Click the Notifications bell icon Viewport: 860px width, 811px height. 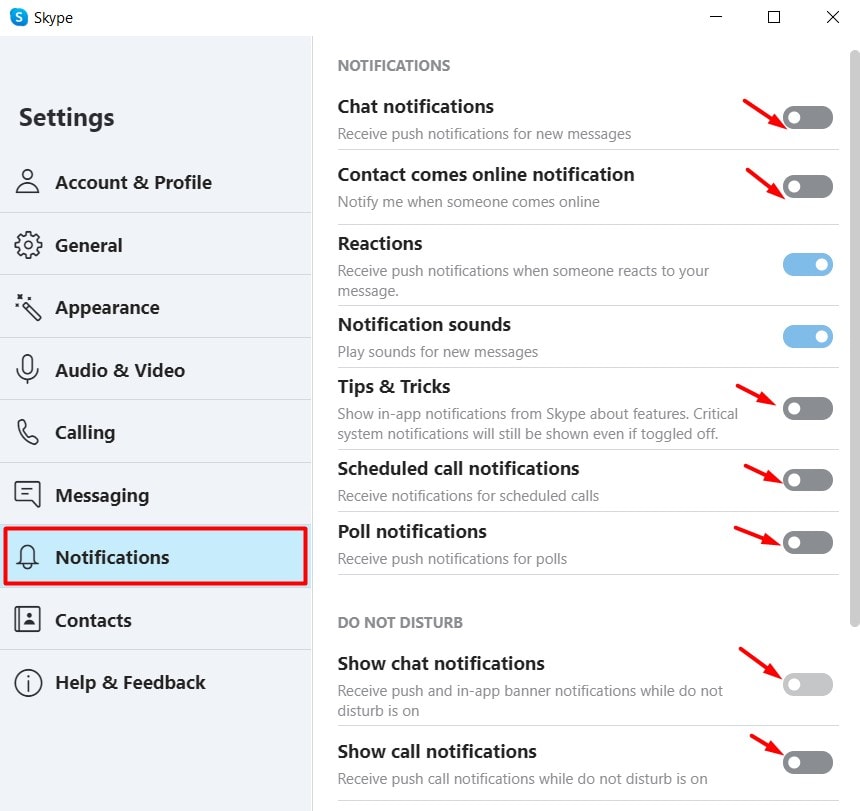(27, 557)
